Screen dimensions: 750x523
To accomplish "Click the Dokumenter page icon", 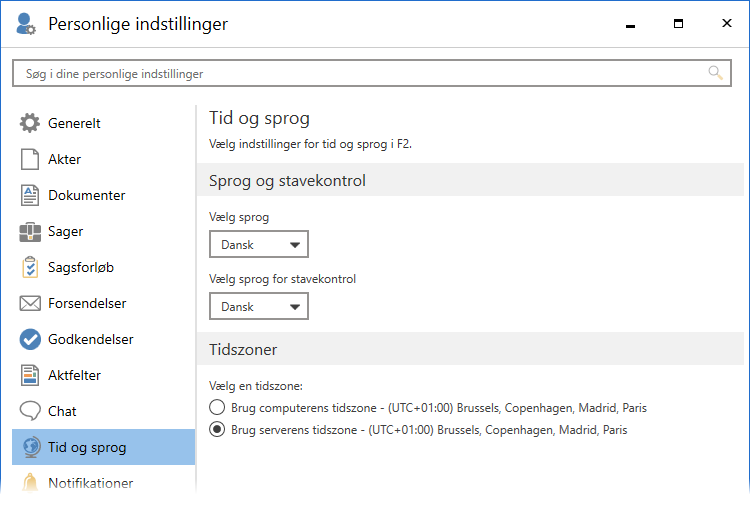I will (x=30, y=196).
